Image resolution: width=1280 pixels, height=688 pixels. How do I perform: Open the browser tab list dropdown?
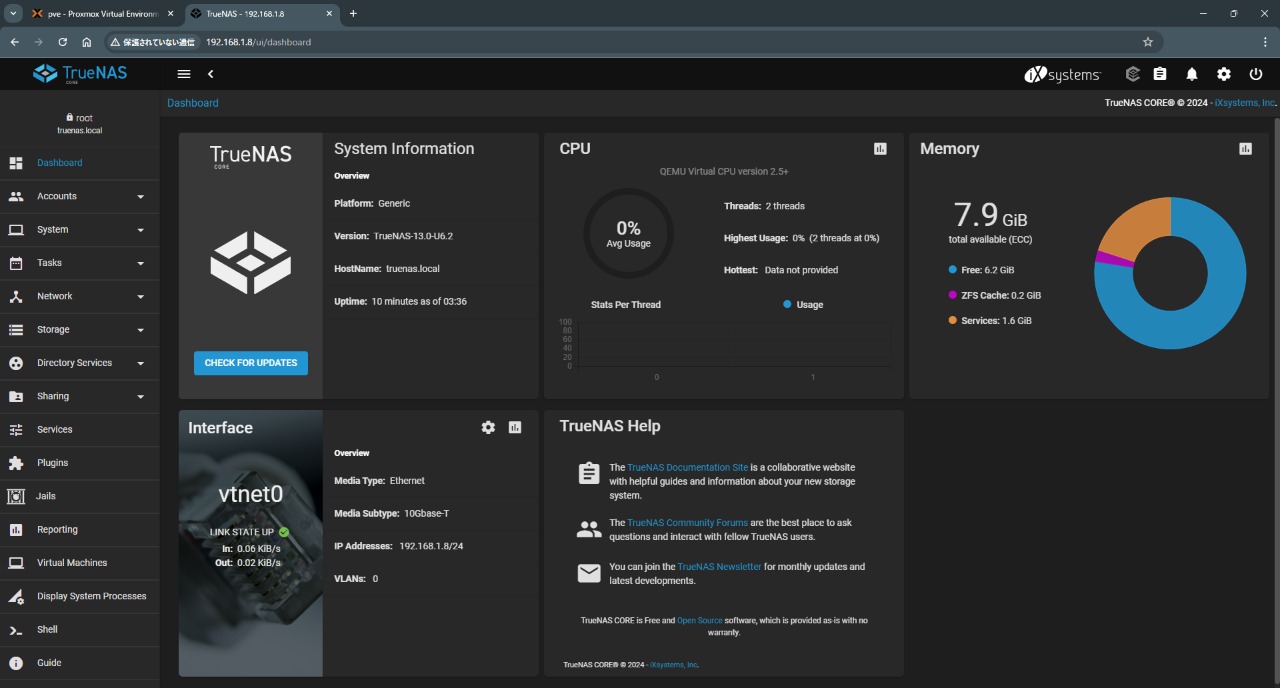click(x=13, y=13)
